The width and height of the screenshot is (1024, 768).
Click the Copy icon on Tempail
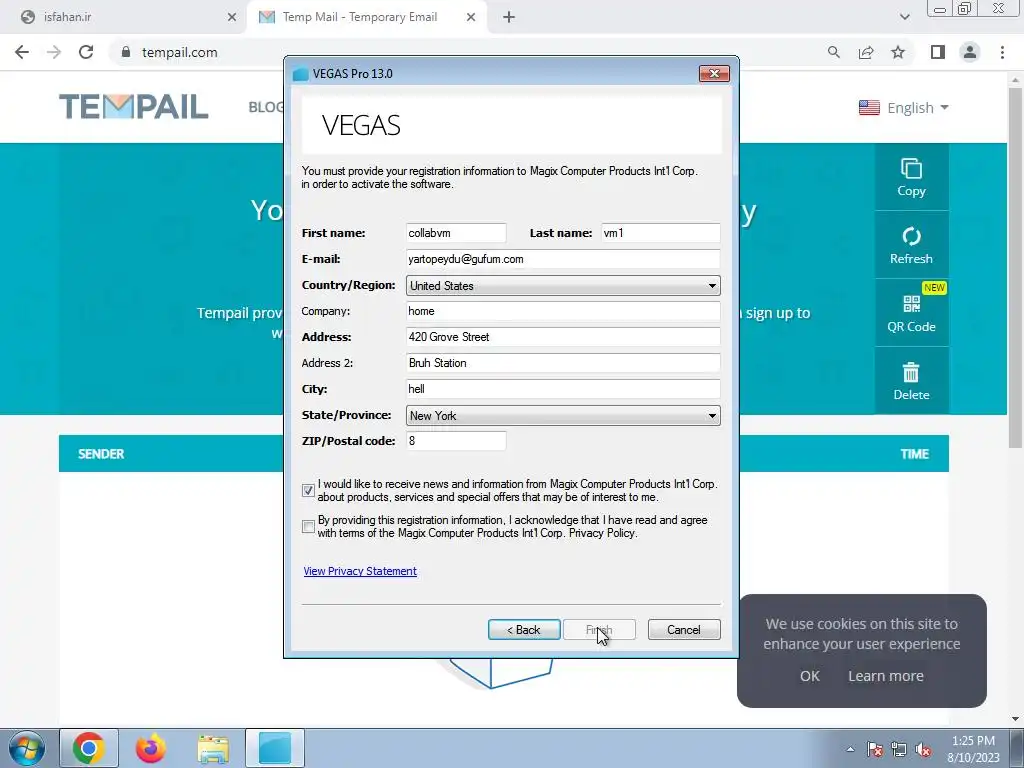click(911, 168)
